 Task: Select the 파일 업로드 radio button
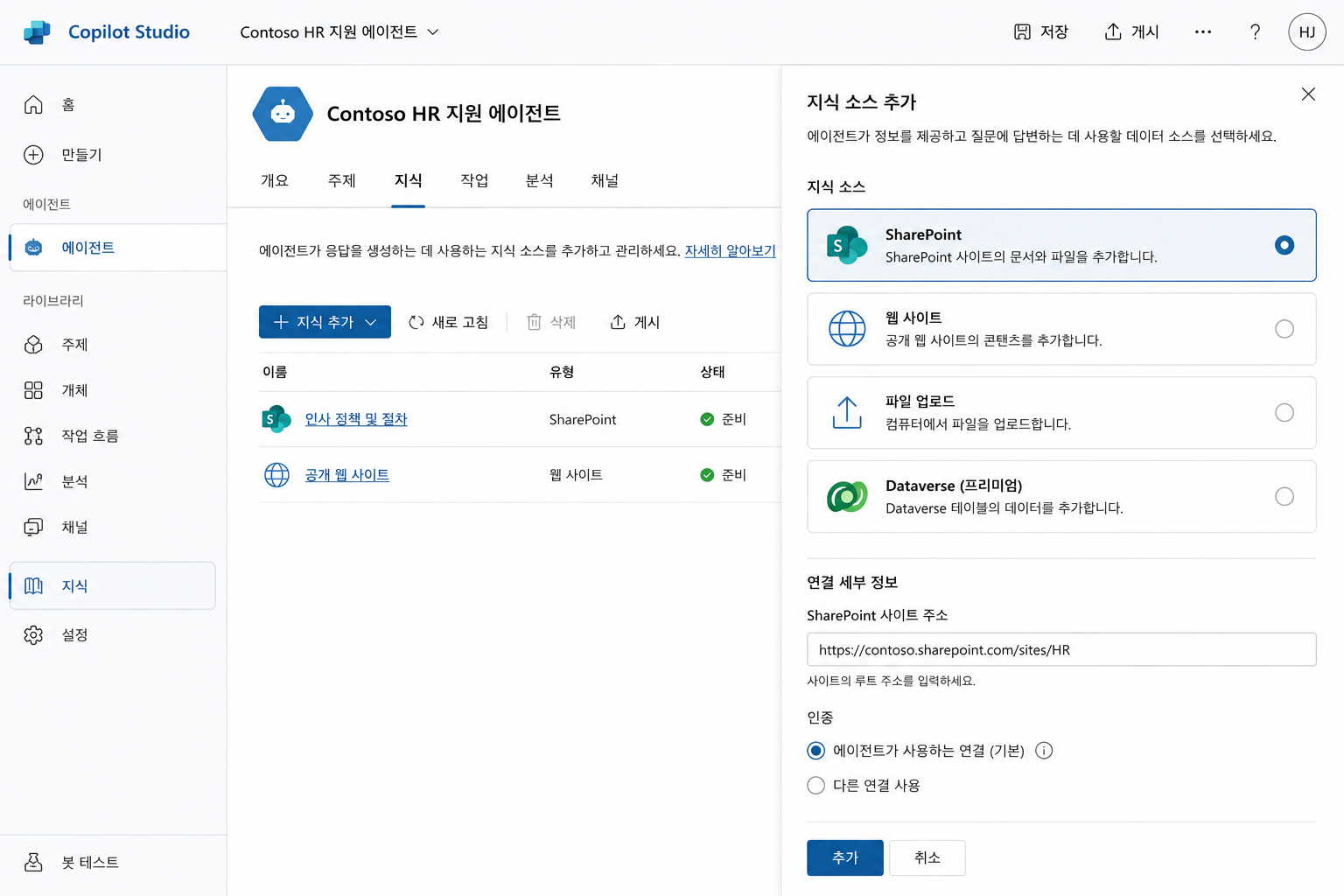tap(1284, 412)
